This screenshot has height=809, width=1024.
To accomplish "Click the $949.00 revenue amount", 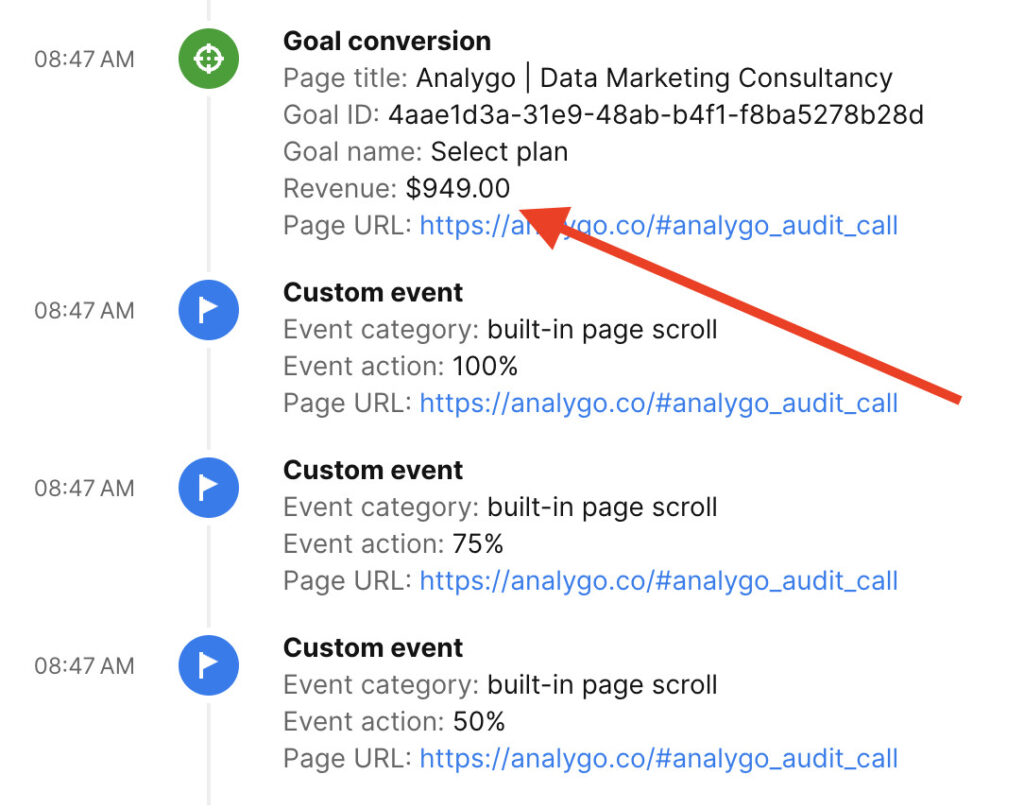I will (x=458, y=188).
